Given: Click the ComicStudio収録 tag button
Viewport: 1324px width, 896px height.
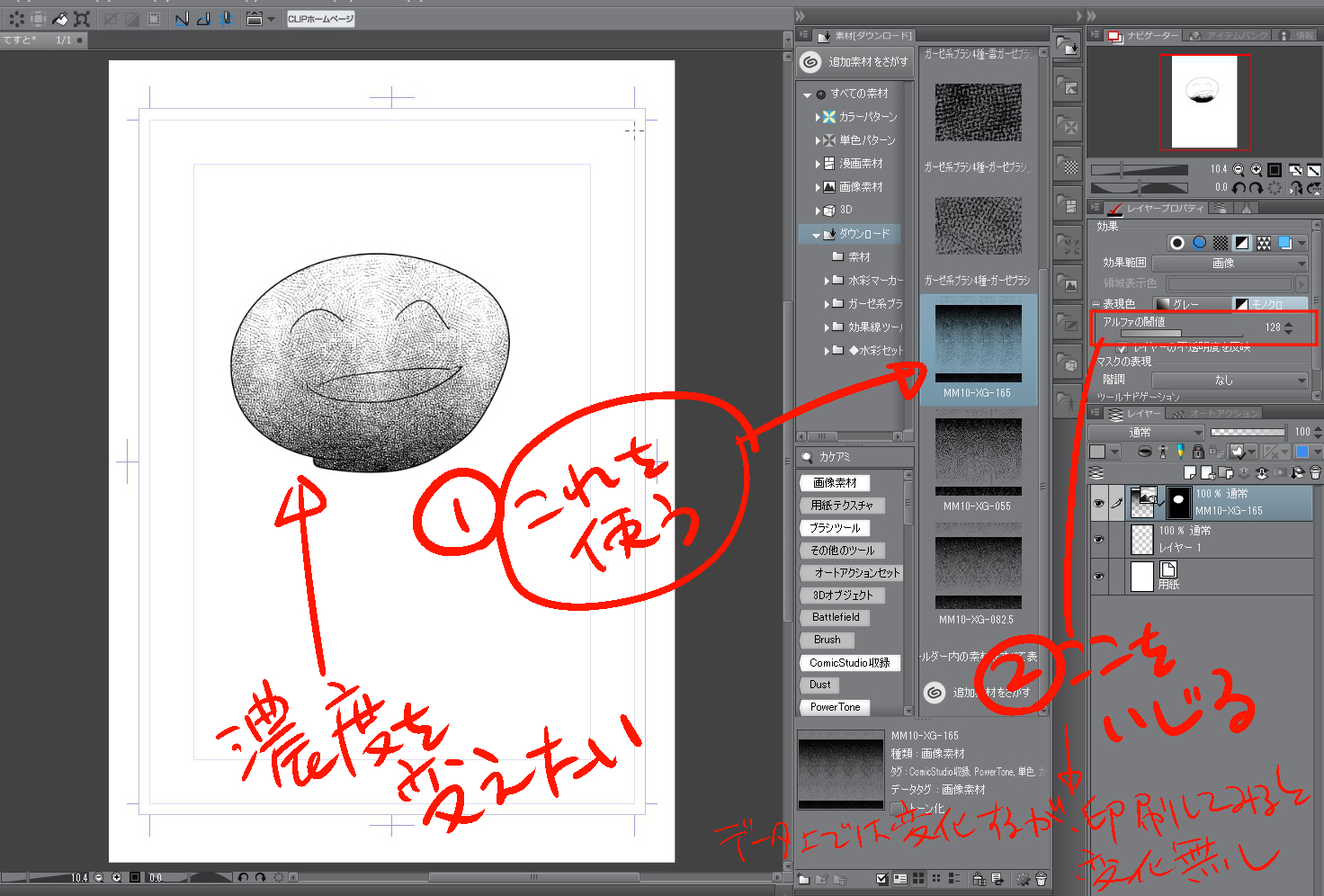Looking at the screenshot, I should click(x=849, y=663).
